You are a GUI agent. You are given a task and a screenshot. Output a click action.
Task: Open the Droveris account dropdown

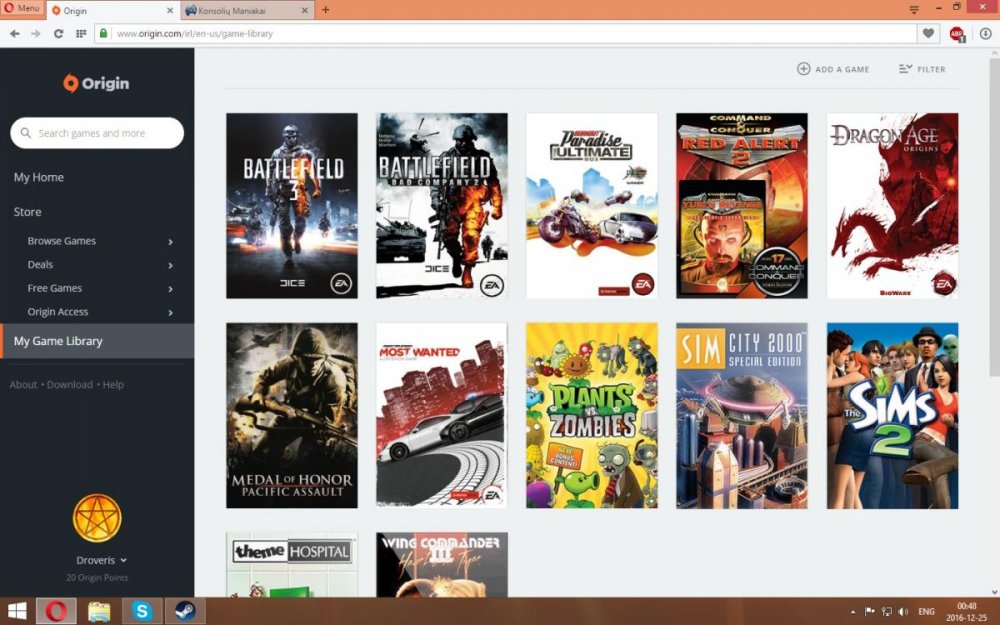pyautogui.click(x=101, y=560)
